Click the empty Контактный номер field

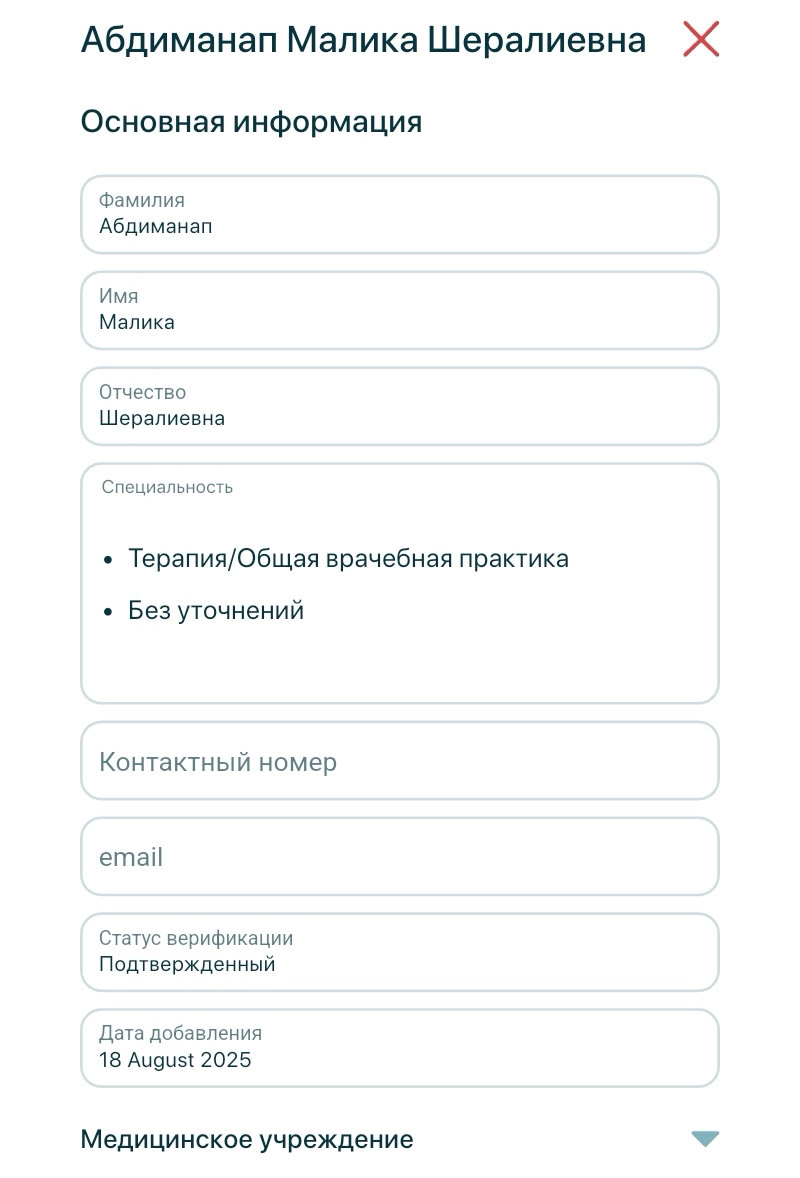point(400,761)
